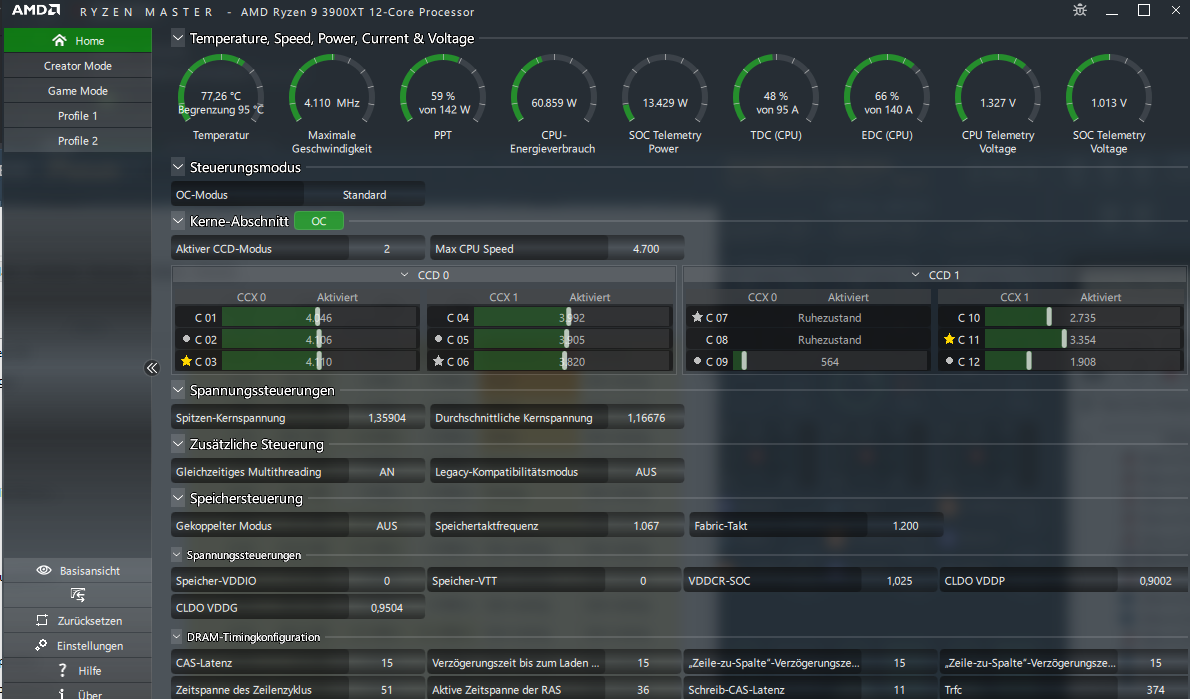Toggle Legacy-Kompatibilitätsmodus AUS value
Viewport: 1190px width, 699px height.
point(646,472)
